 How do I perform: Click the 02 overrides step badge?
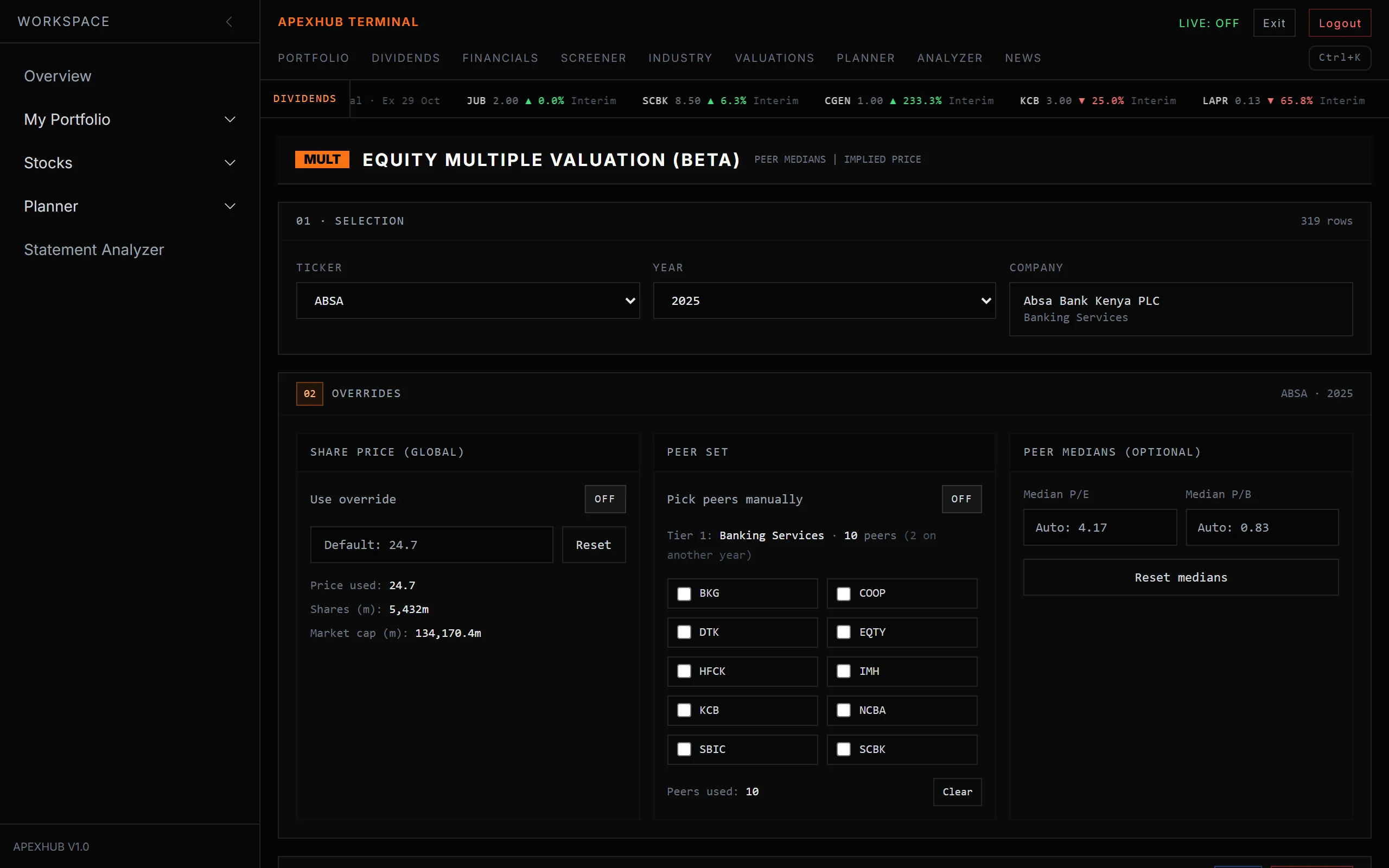tap(309, 394)
